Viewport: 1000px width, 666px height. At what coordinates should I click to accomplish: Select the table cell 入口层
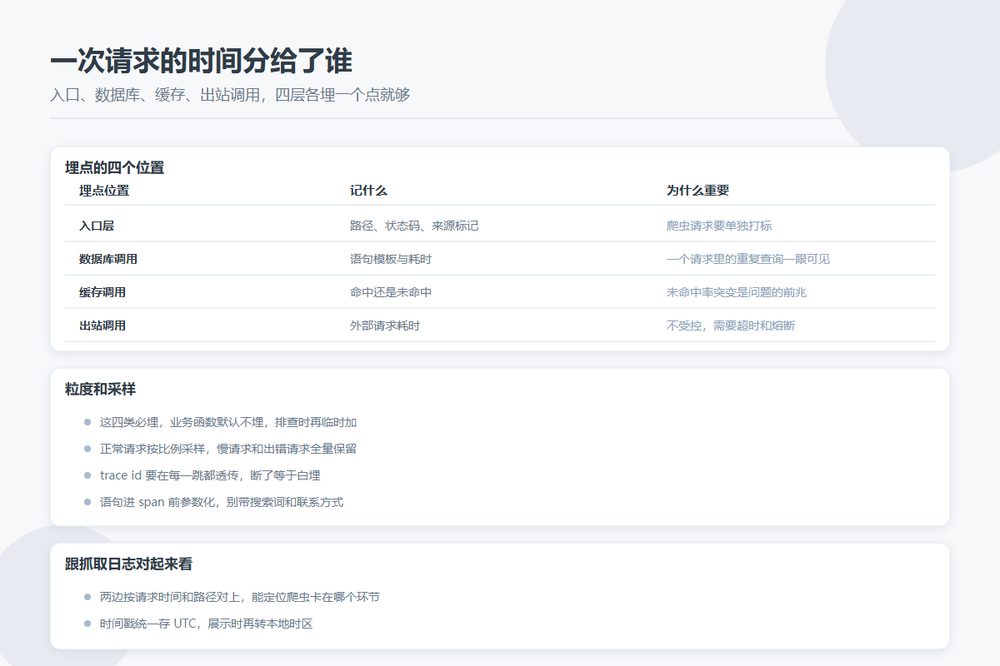(x=96, y=226)
